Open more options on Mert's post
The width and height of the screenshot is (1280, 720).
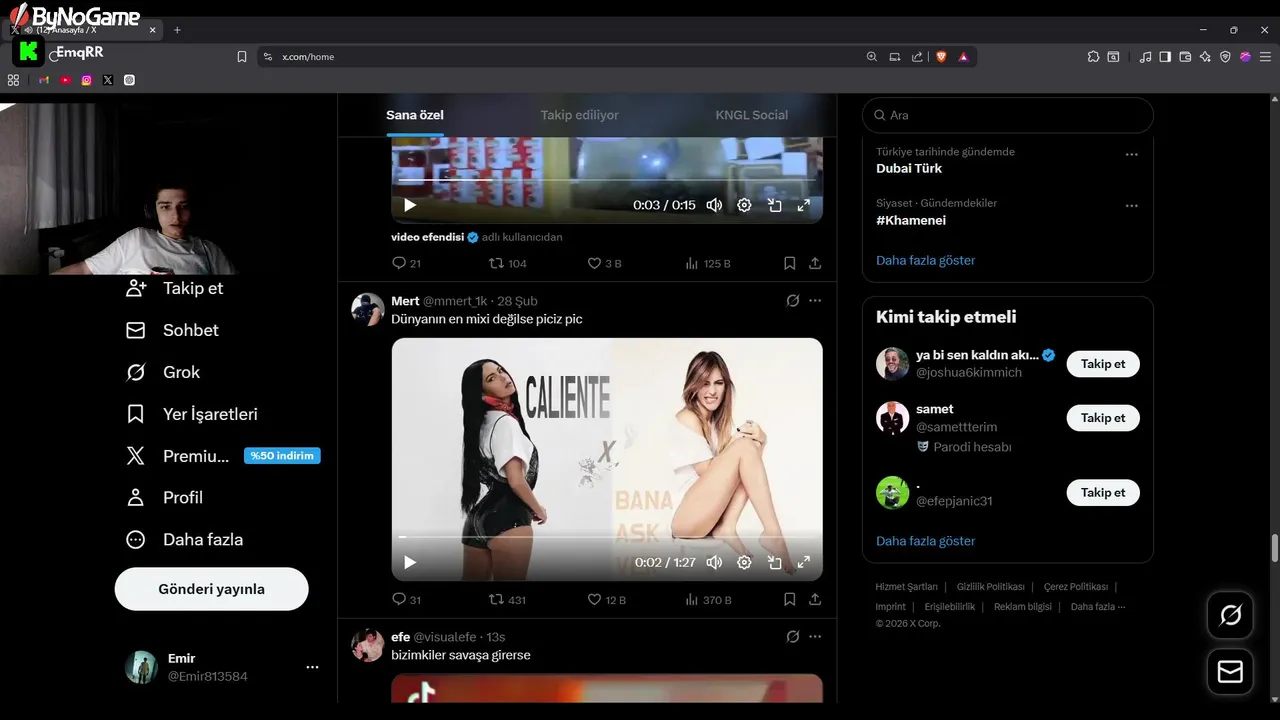(x=815, y=300)
